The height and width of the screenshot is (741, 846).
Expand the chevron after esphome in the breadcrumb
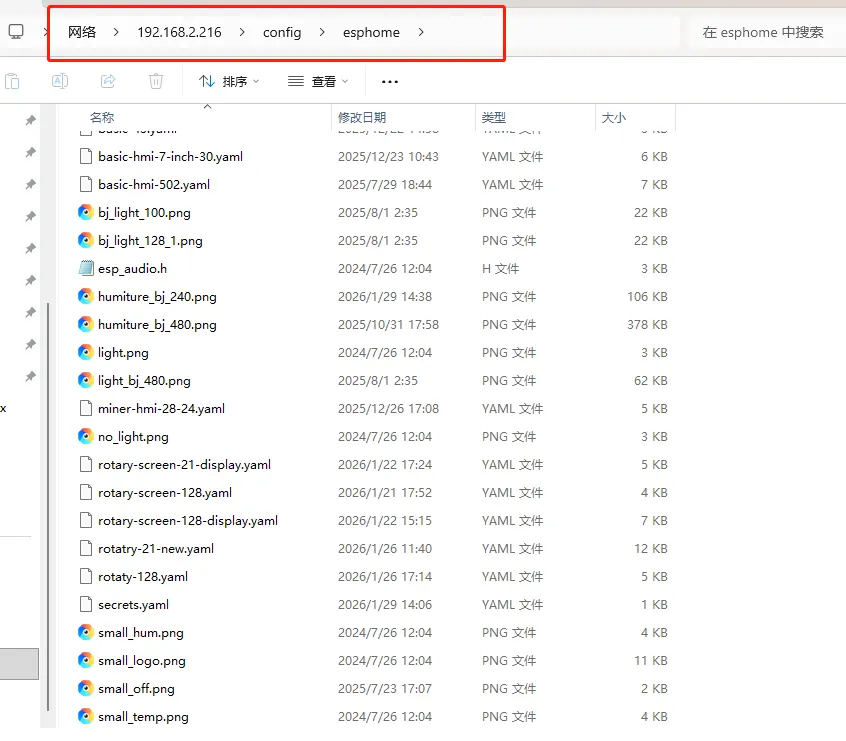tap(421, 32)
